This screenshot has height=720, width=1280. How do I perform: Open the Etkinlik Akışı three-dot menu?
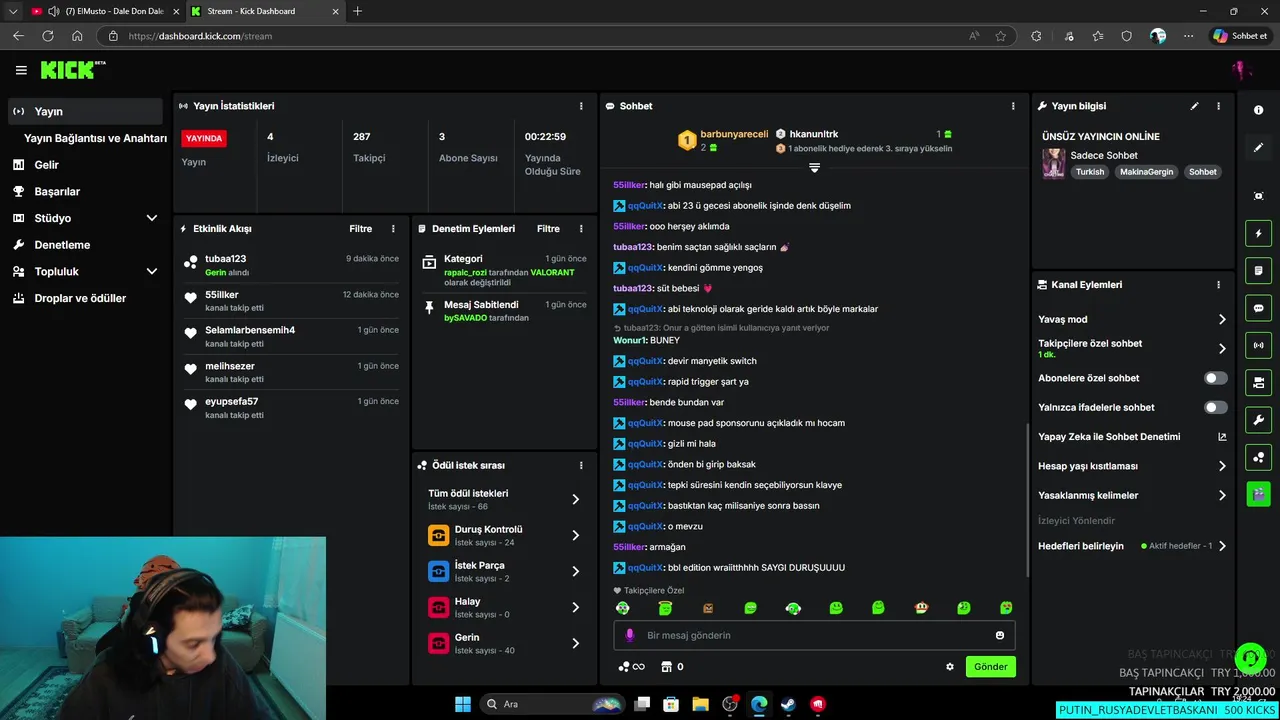(x=393, y=229)
